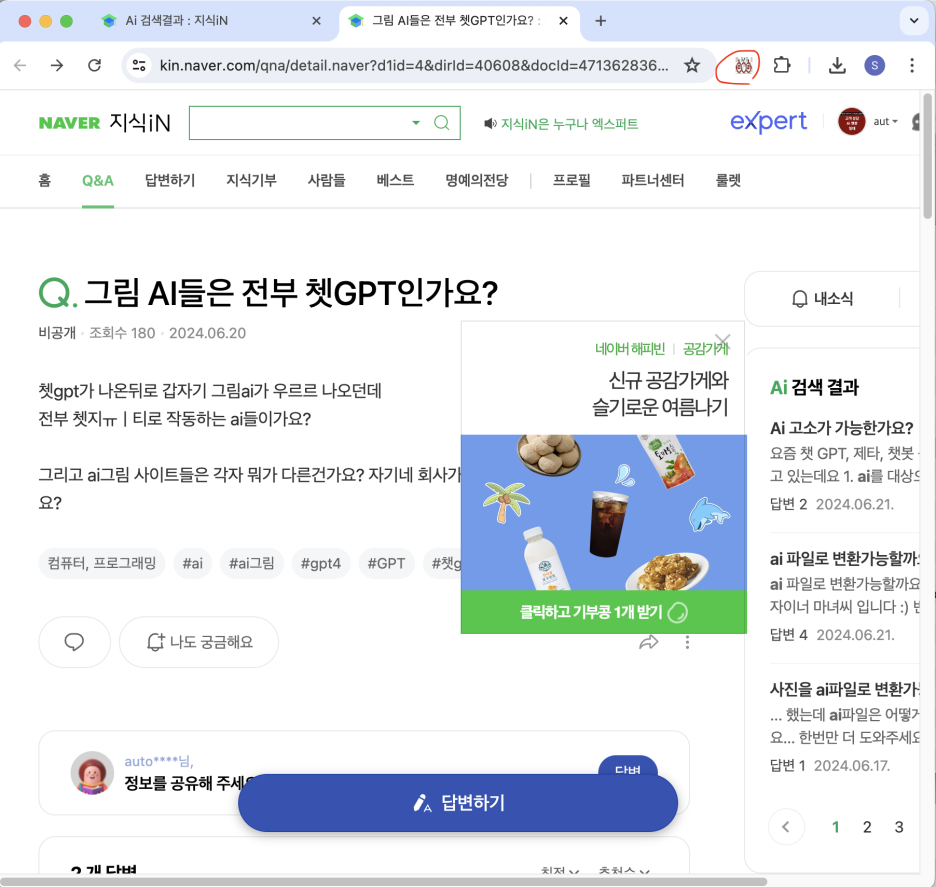Open the 명예의전당 menu

tap(476, 180)
